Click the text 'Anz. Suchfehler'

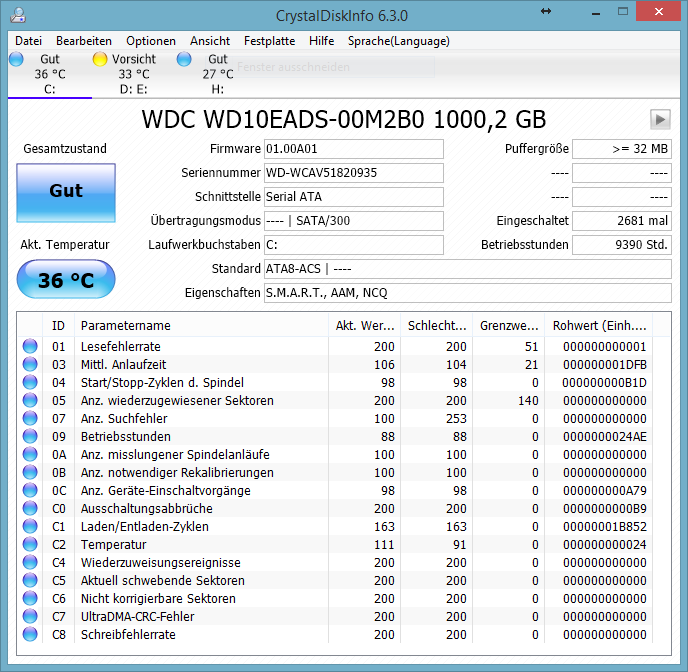point(124,418)
